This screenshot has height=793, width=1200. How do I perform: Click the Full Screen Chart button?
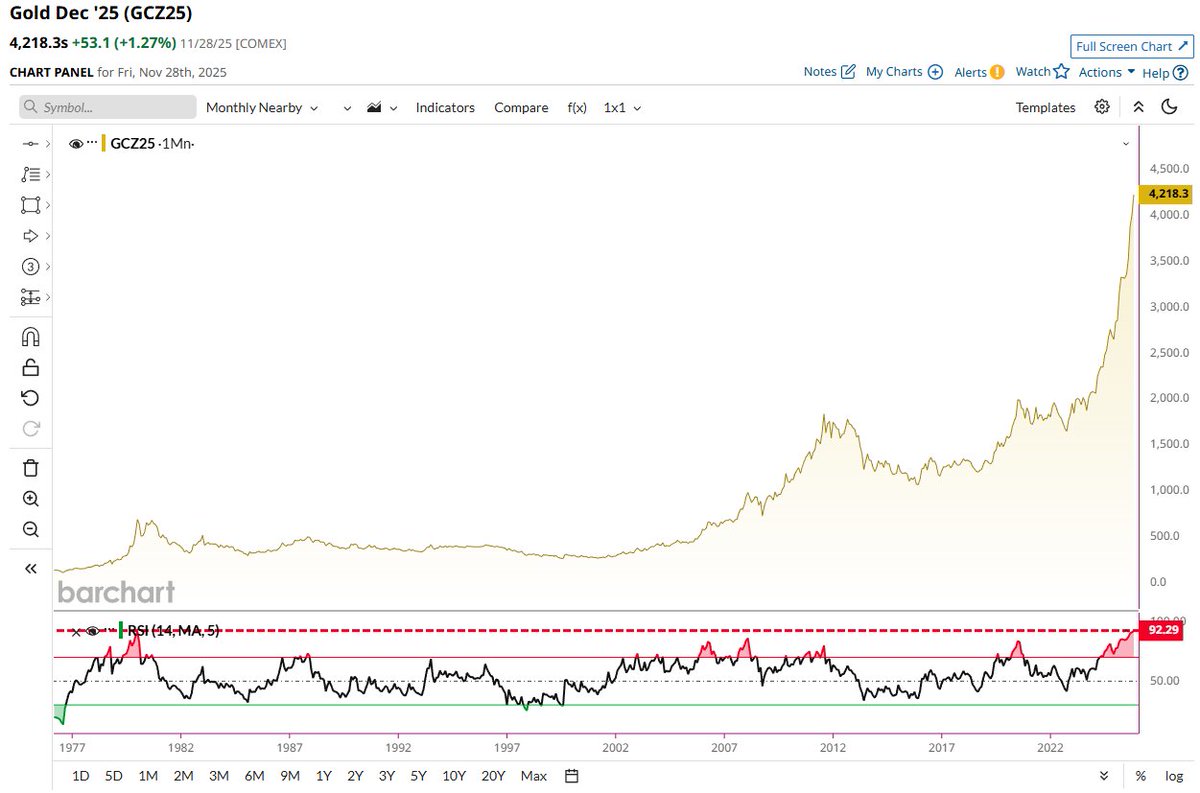pos(1130,46)
